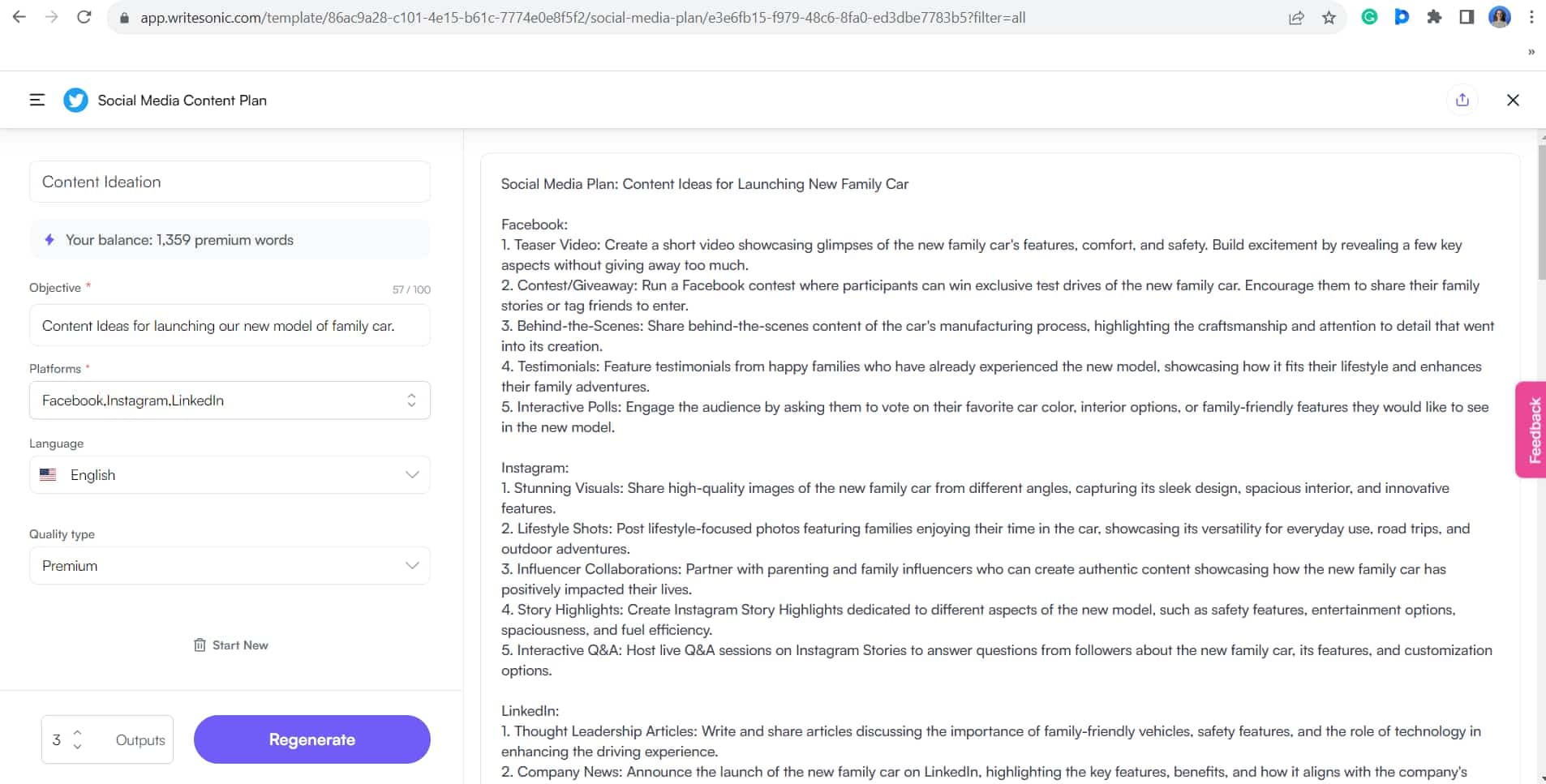Open the Quality type dropdown showing Premium
The image size is (1546, 784).
pyautogui.click(x=412, y=565)
